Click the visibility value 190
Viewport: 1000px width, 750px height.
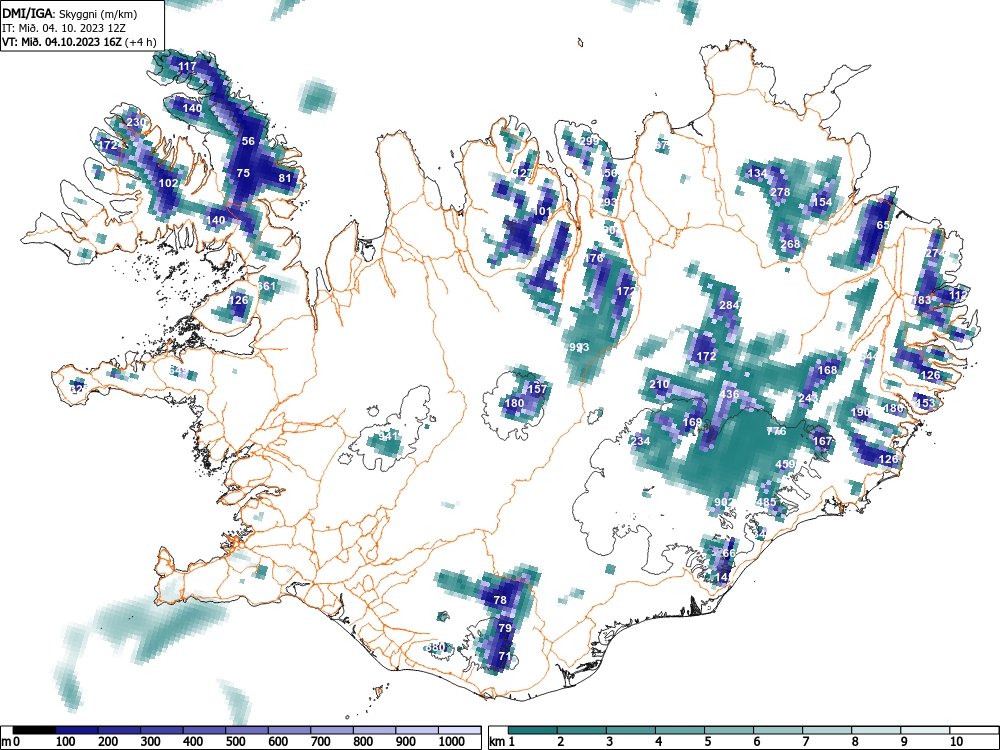click(x=860, y=413)
